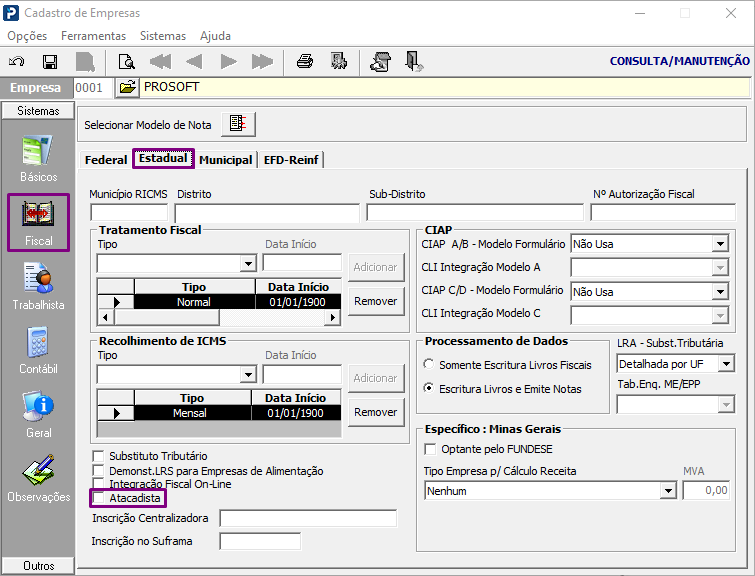Click the printer icon in toolbar
Image resolution: width=755 pixels, height=576 pixels.
[x=305, y=62]
